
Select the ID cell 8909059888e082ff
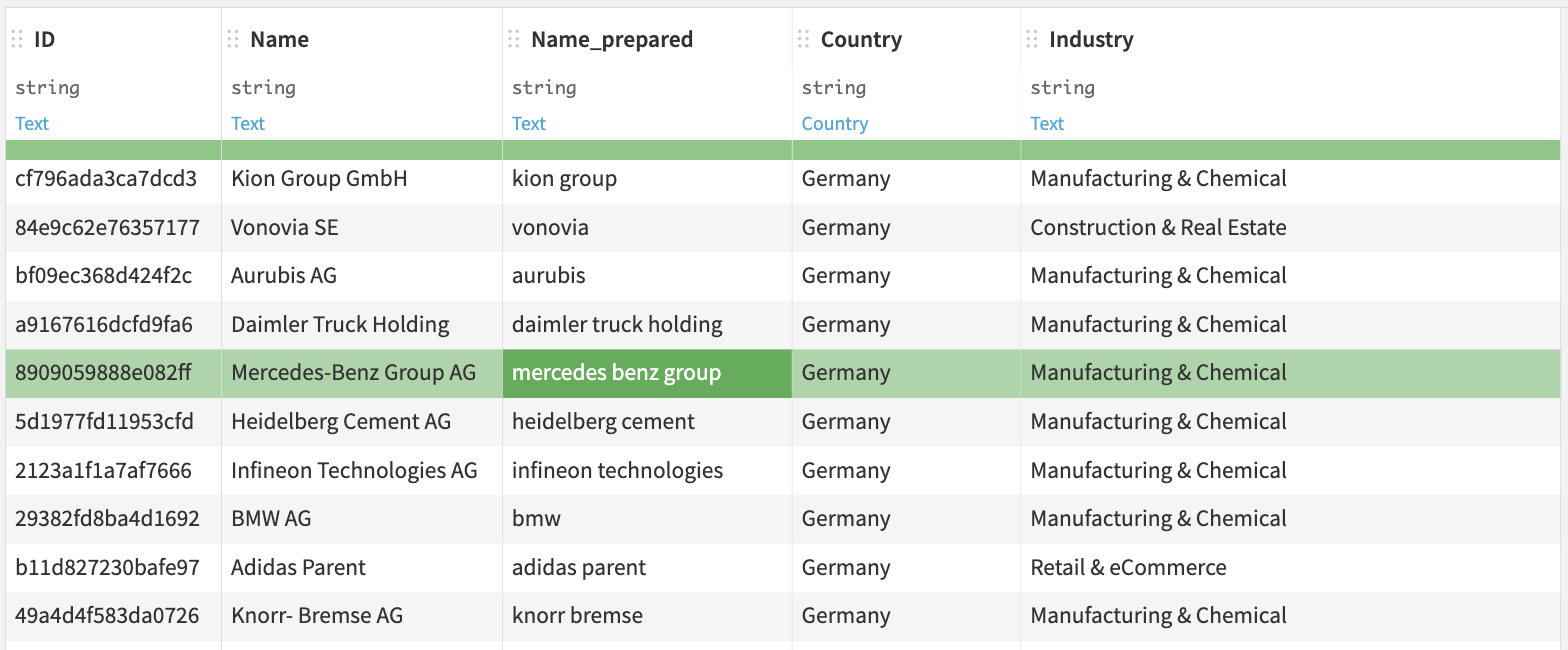coord(110,373)
